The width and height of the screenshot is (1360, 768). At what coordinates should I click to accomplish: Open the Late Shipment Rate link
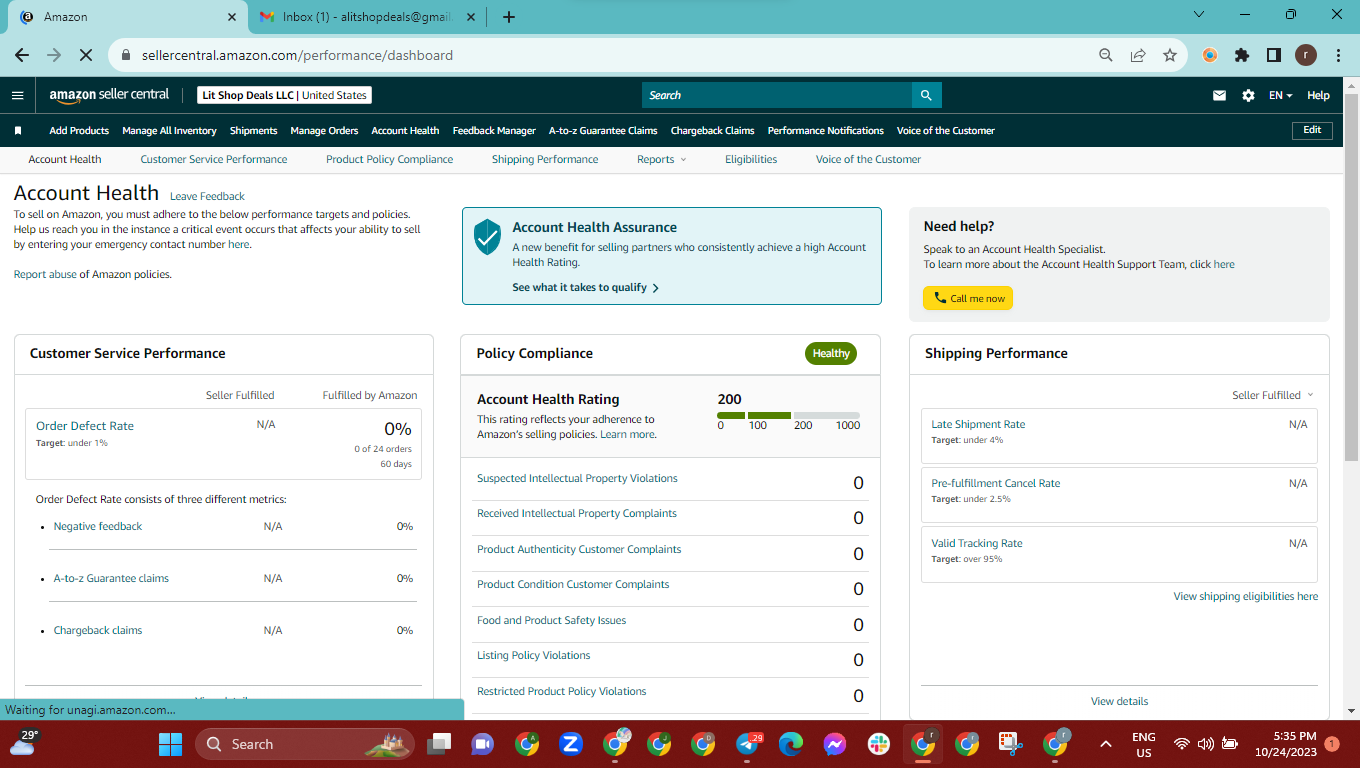point(978,424)
